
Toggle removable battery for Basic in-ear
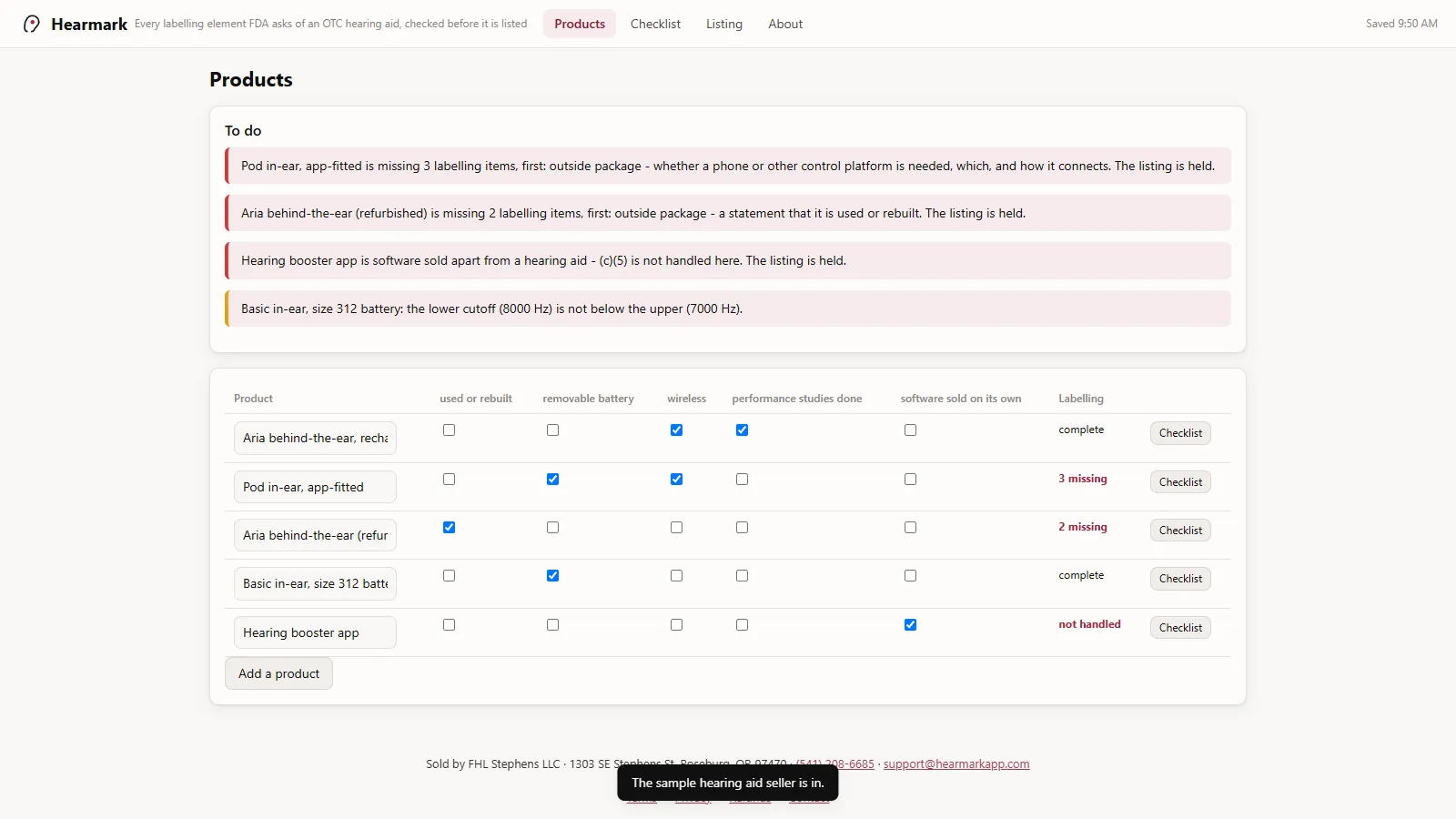[552, 576]
